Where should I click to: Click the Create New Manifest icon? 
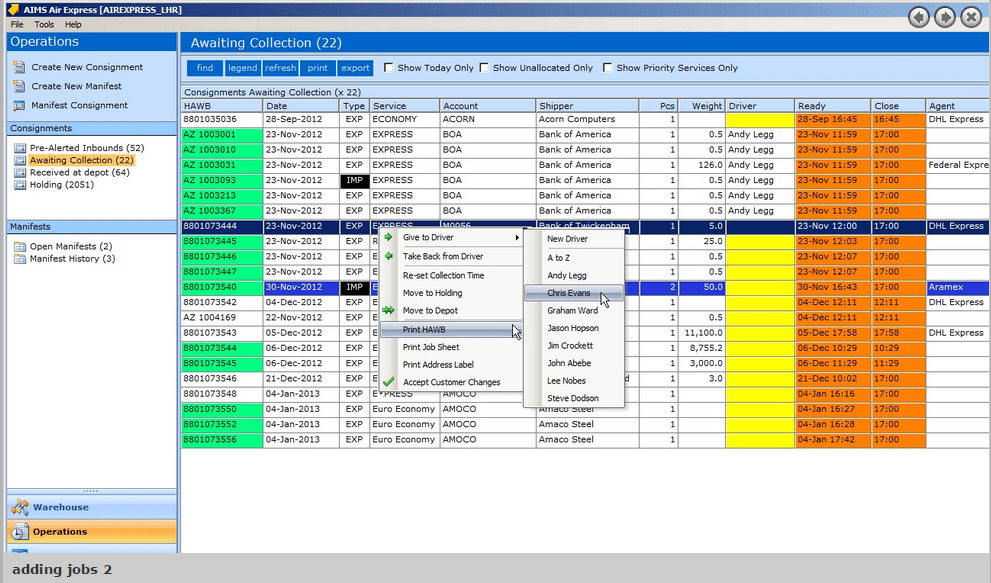pyautogui.click(x=18, y=86)
